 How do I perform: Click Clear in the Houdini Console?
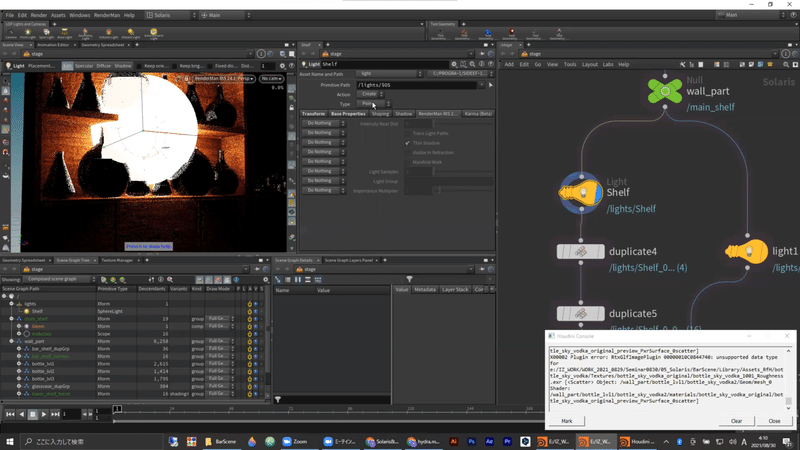736,421
